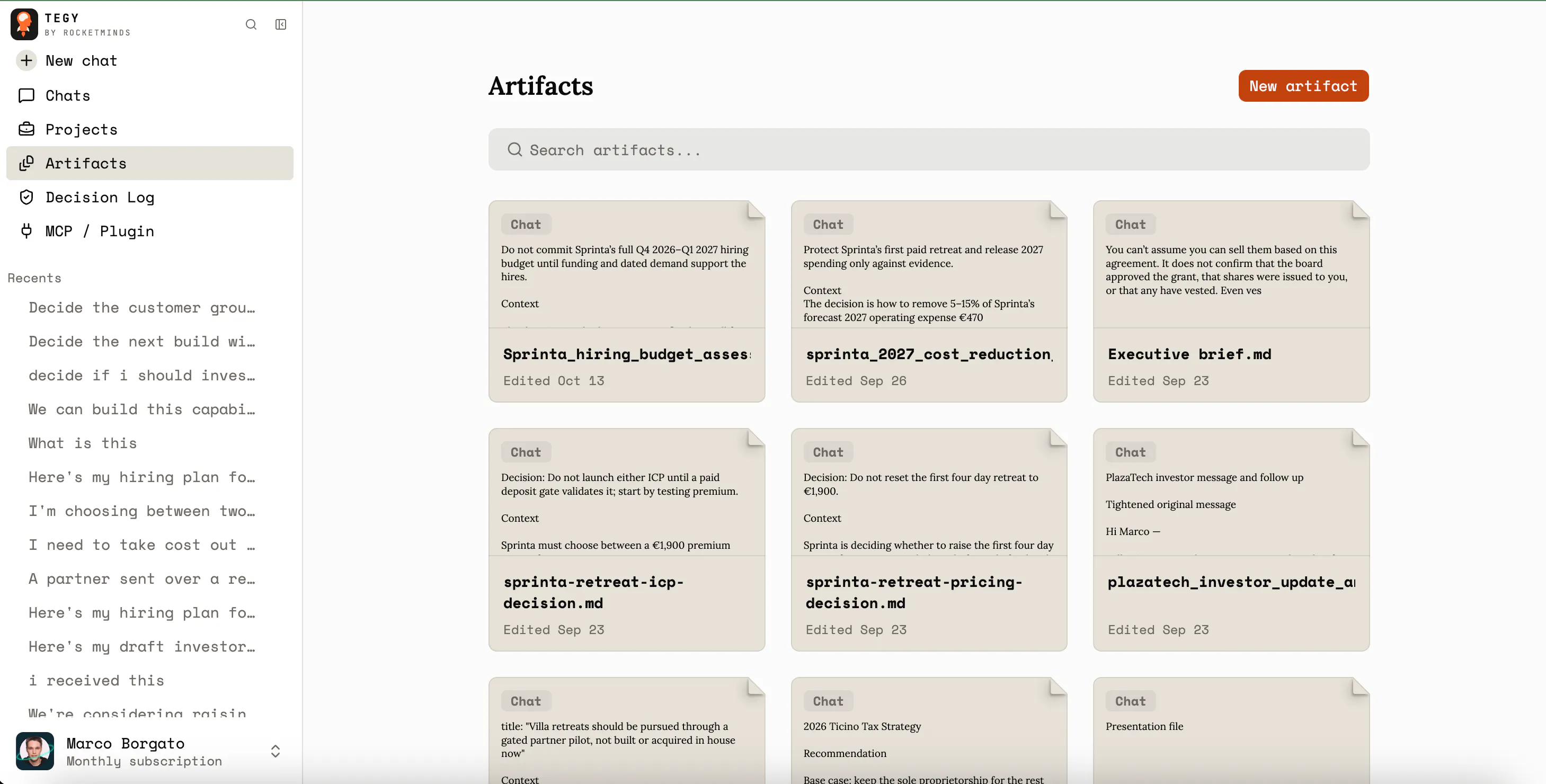Open Sprinta_hiring_budget_assessment artifact card
1546x784 pixels.
[627, 301]
